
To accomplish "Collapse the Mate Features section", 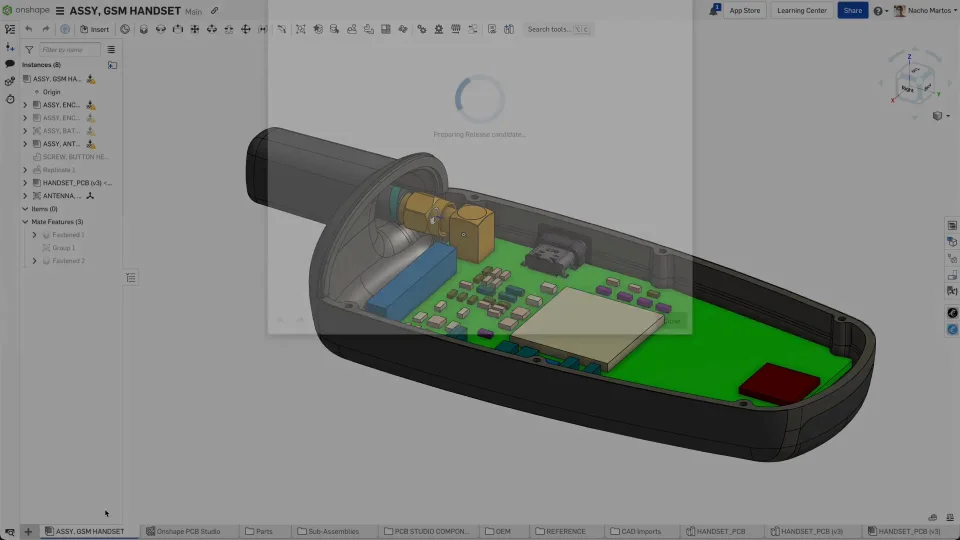I will pyautogui.click(x=26, y=222).
